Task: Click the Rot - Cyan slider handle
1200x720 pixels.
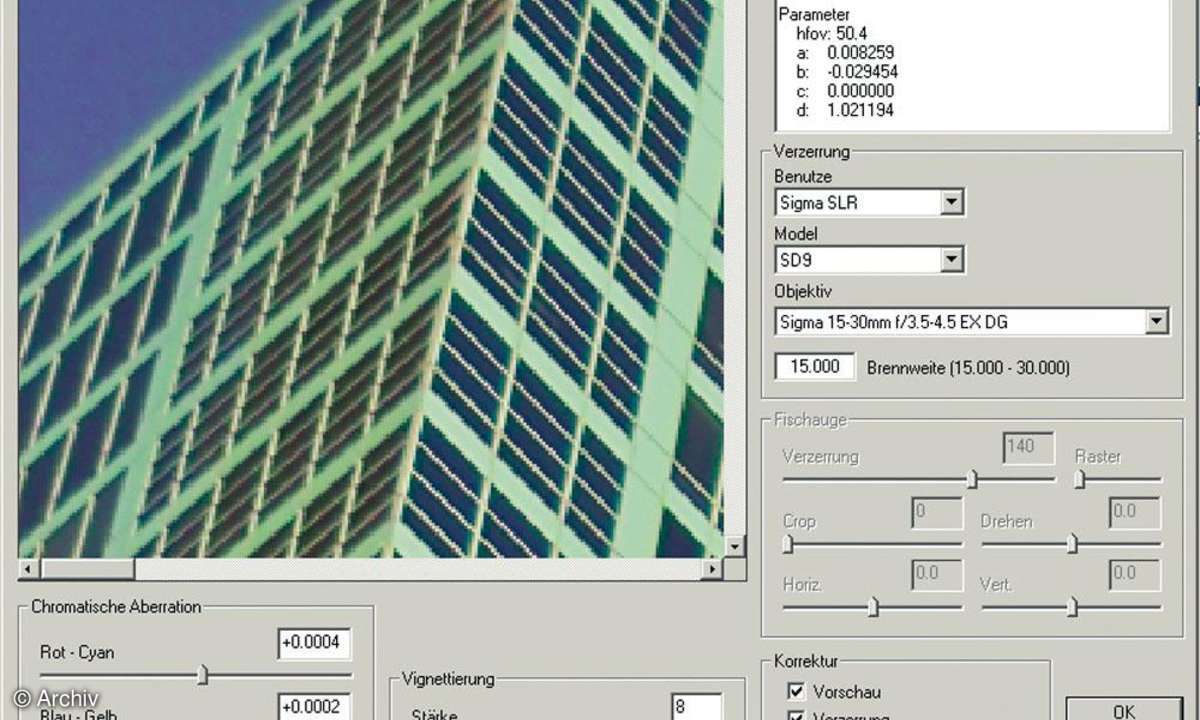Action: click(203, 675)
